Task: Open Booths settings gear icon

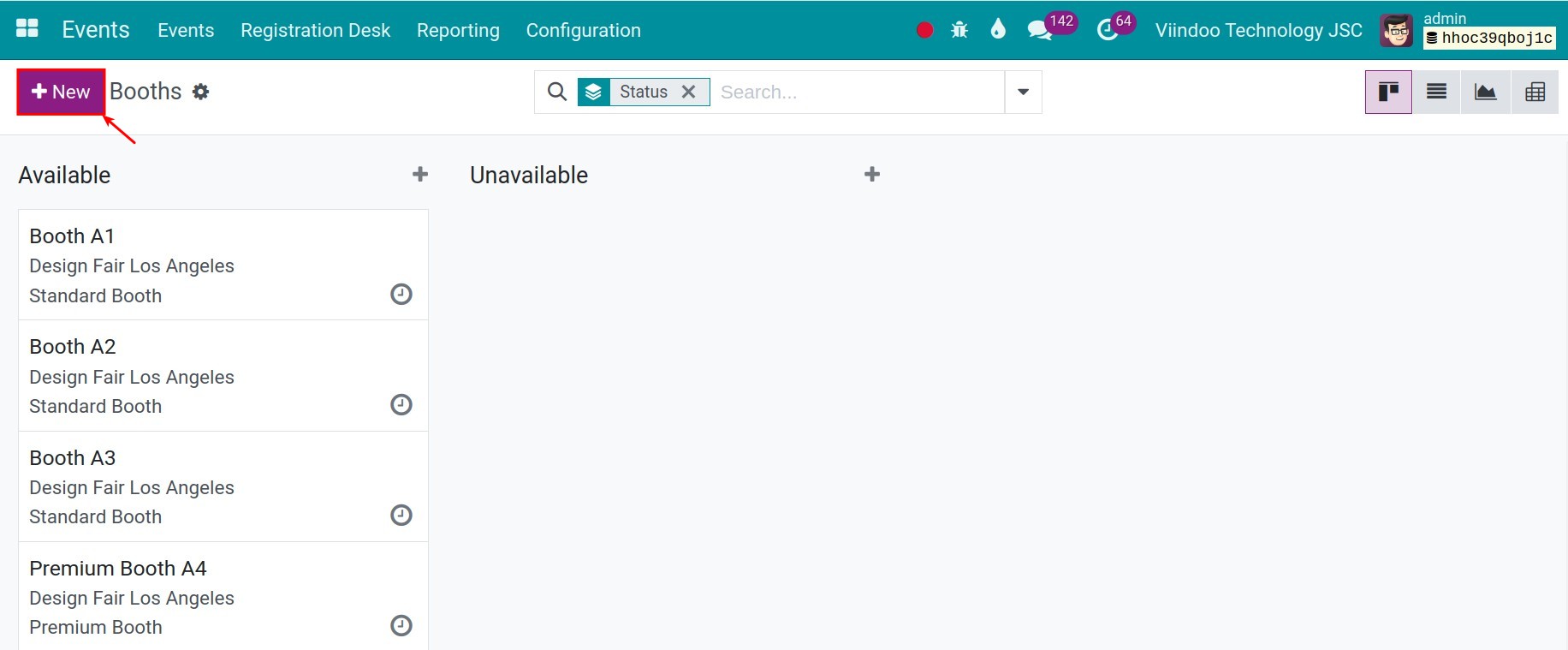Action: (200, 92)
